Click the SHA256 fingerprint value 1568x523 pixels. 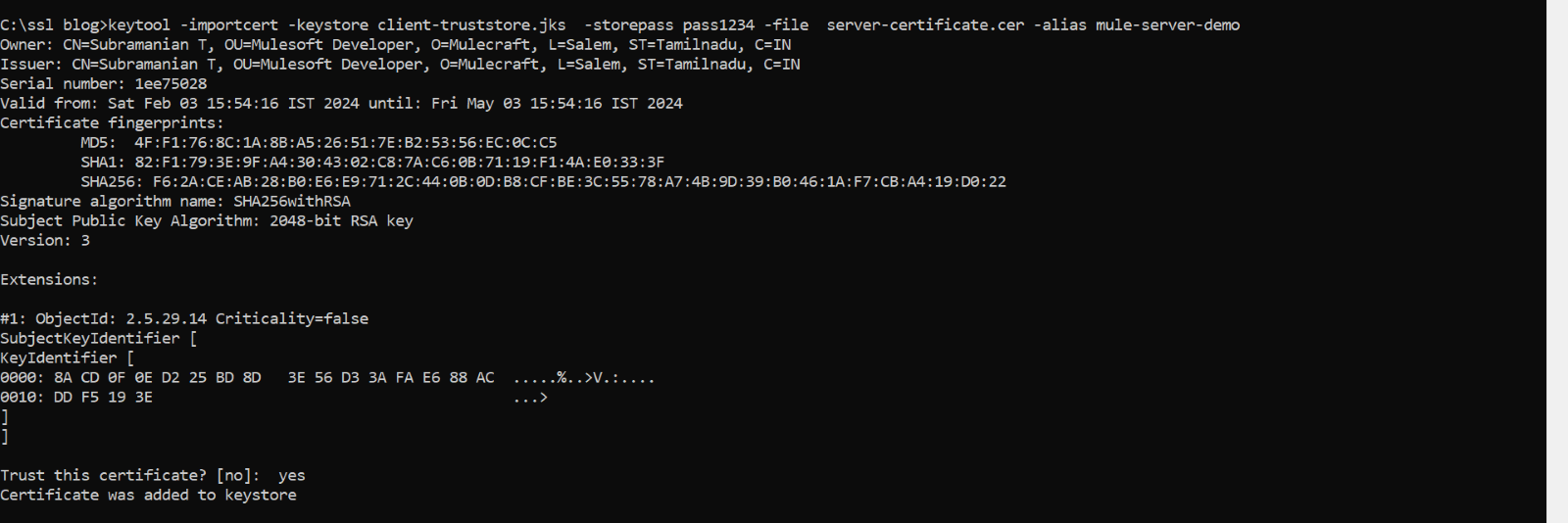(578, 182)
